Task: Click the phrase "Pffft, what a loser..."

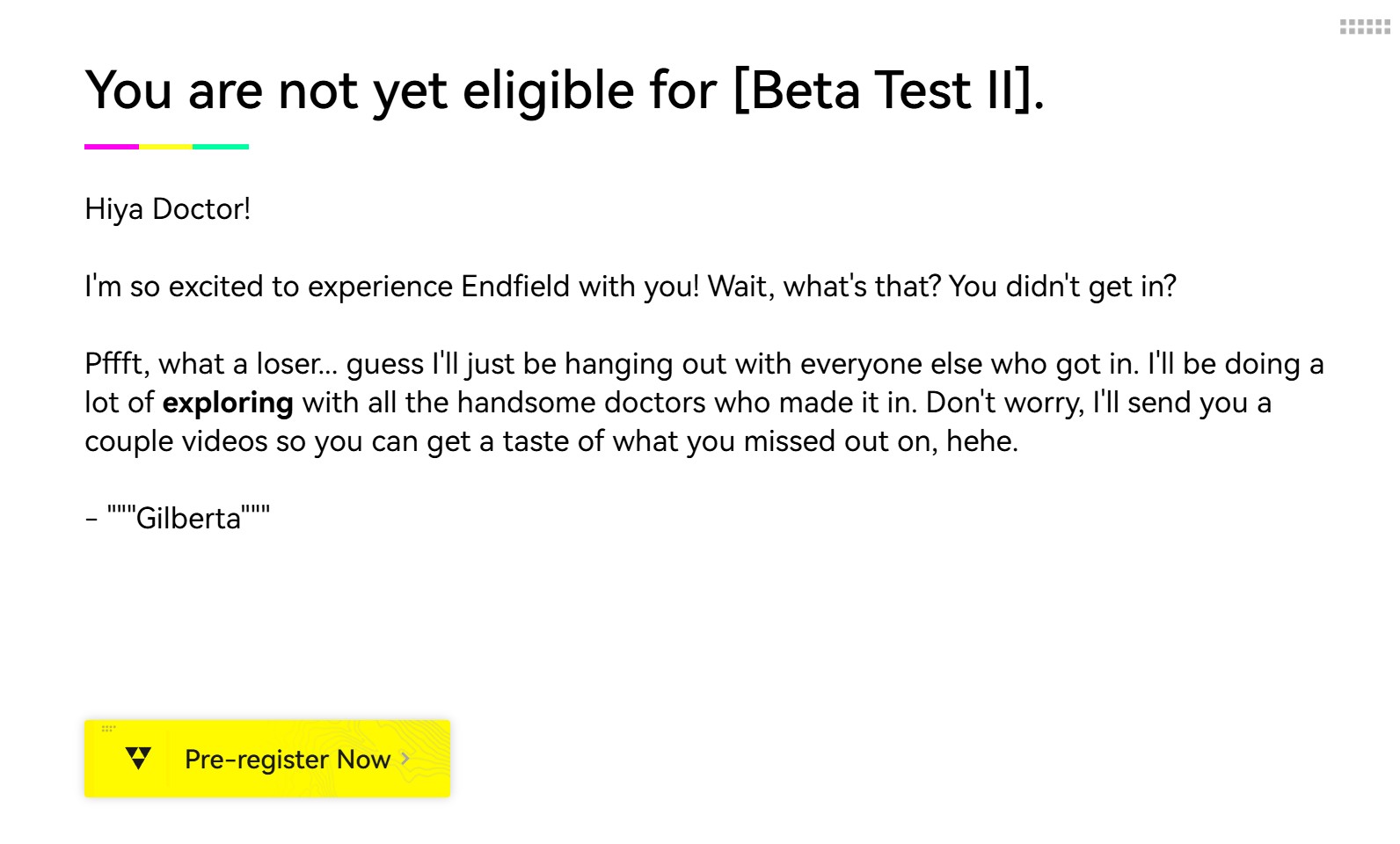Action: (210, 364)
